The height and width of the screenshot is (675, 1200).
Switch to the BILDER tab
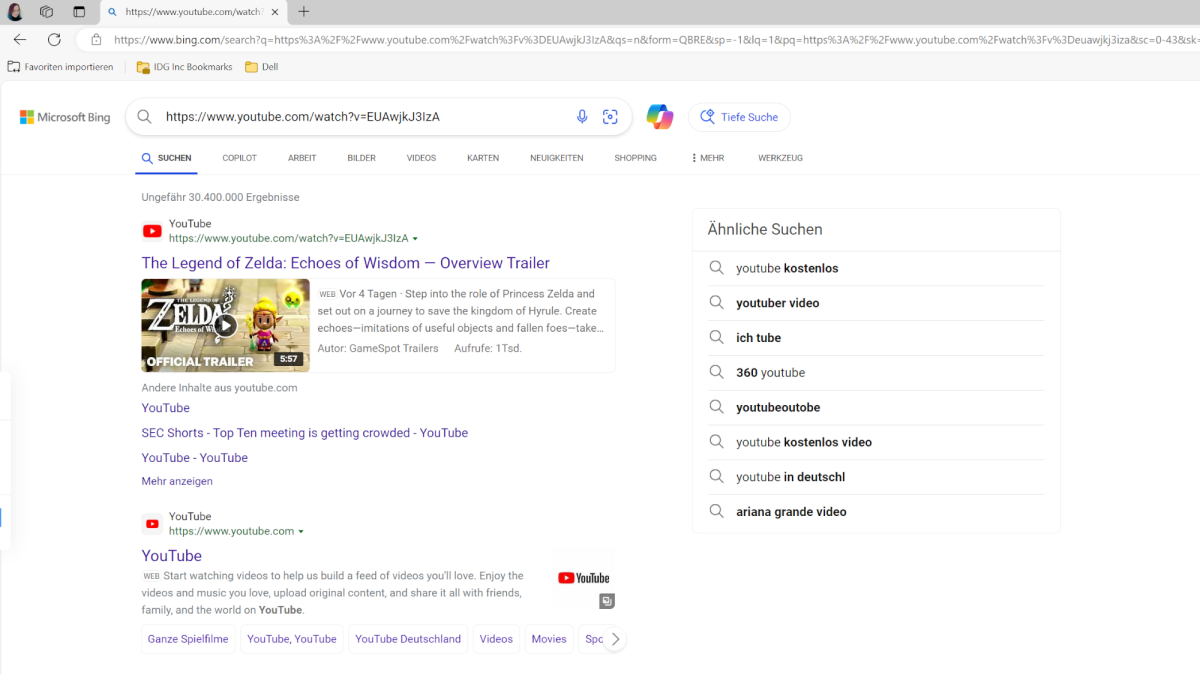click(x=361, y=158)
